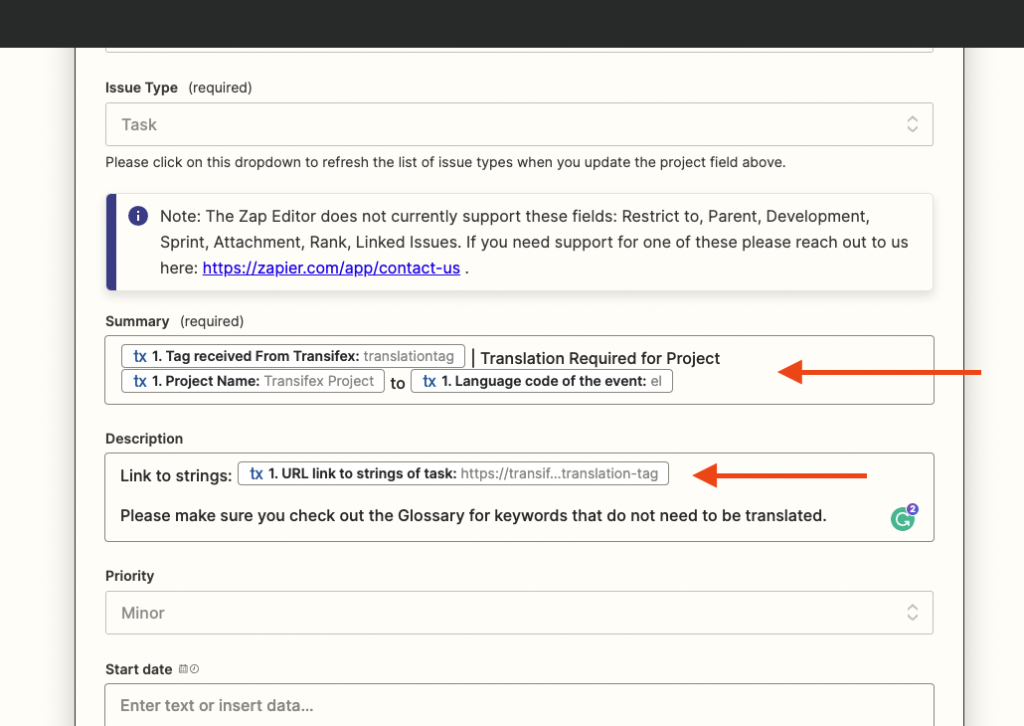
Task: Click the Summary field label
Action: click(x=137, y=321)
